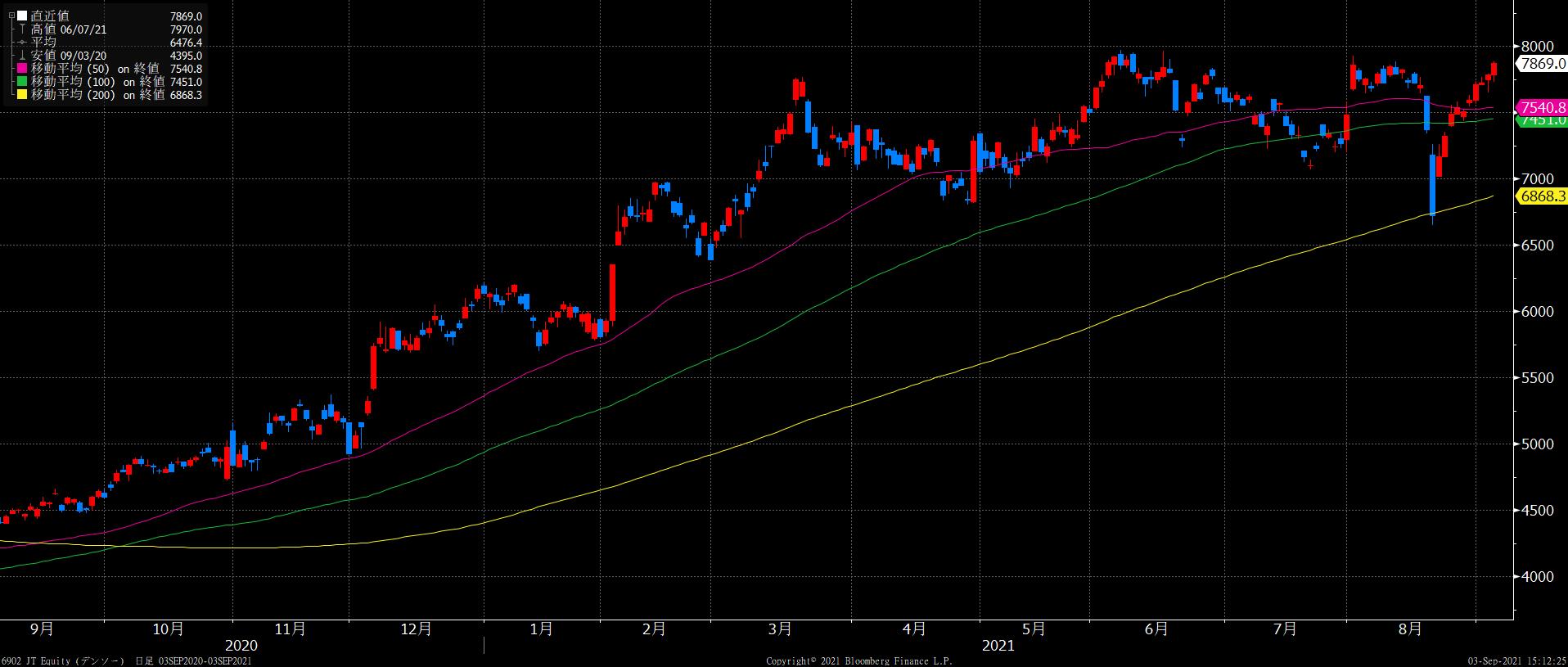1568x667 pixels.
Task: Click the 2021 year label on axis
Action: (x=998, y=646)
